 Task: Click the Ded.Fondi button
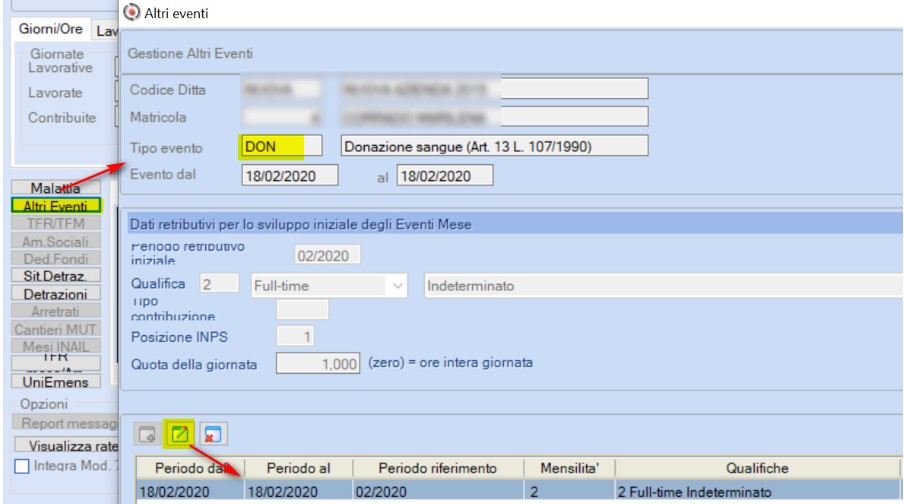click(x=56, y=258)
